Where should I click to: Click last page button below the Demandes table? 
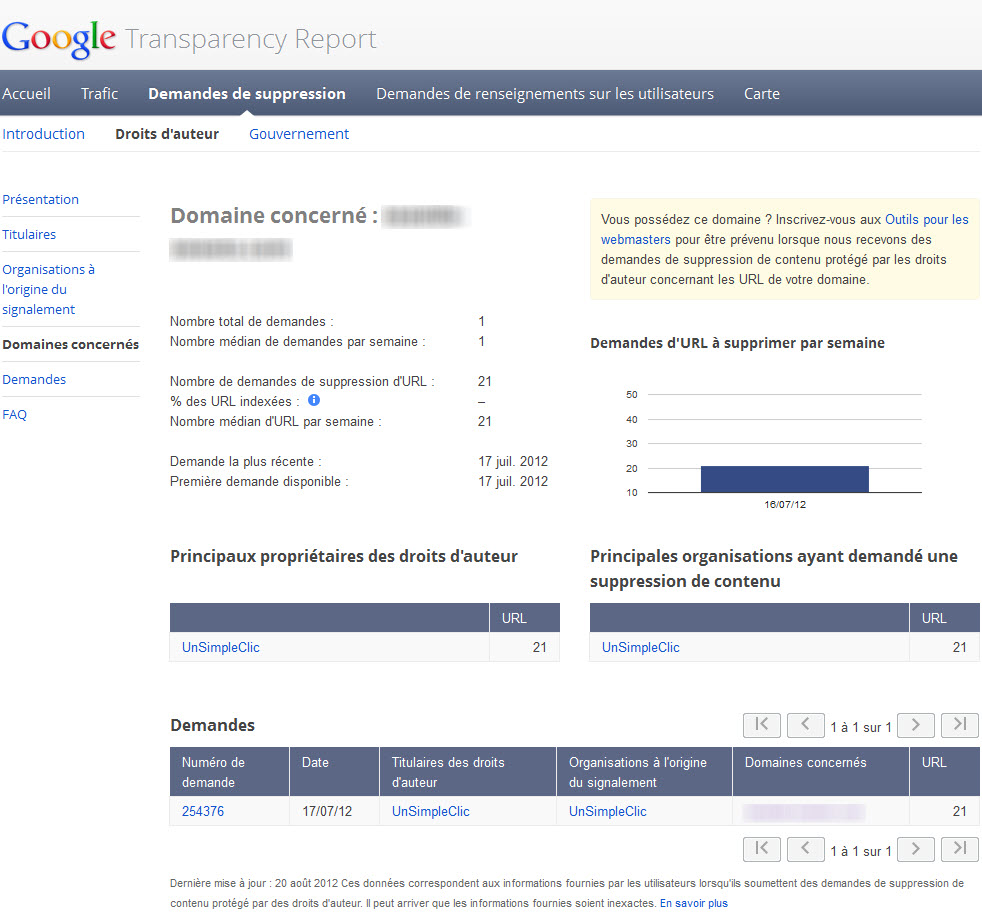(x=960, y=849)
